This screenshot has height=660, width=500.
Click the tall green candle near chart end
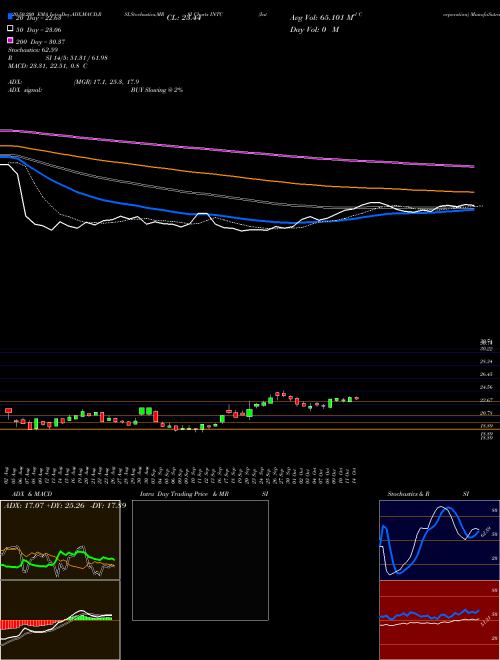click(330, 403)
